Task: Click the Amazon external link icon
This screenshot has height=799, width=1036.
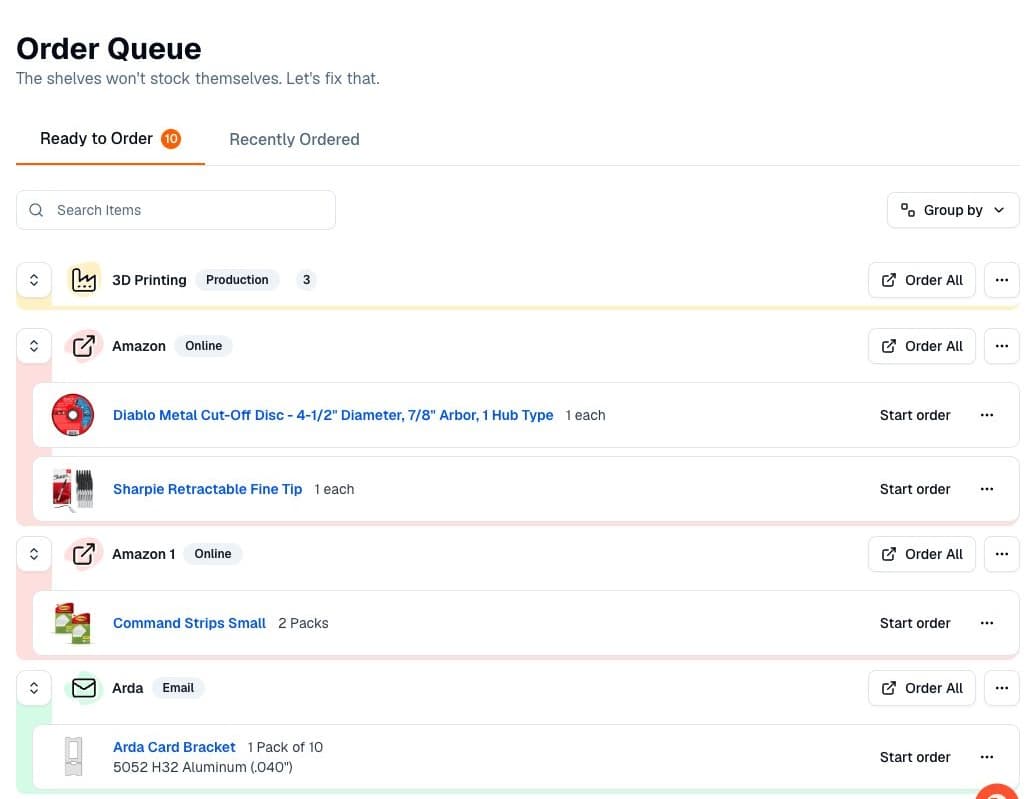Action: (84, 346)
